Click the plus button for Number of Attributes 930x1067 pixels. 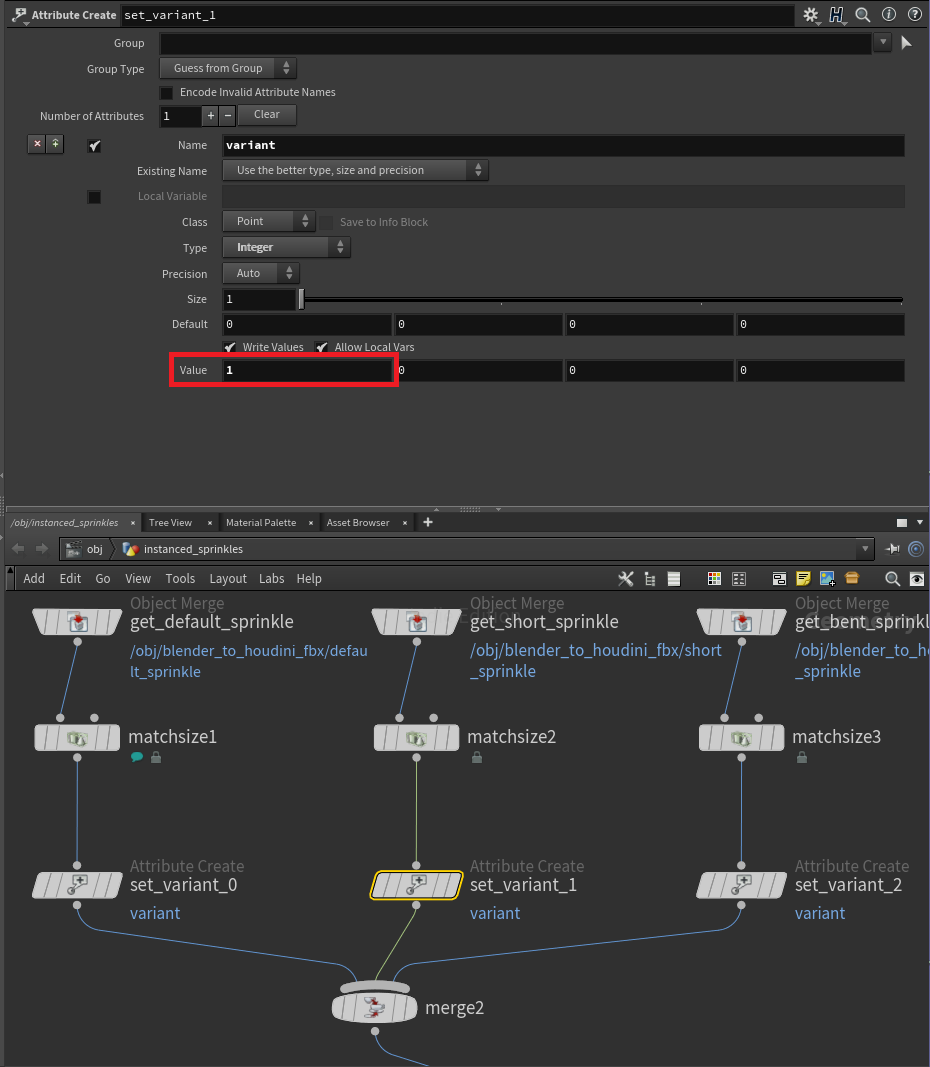[210, 116]
